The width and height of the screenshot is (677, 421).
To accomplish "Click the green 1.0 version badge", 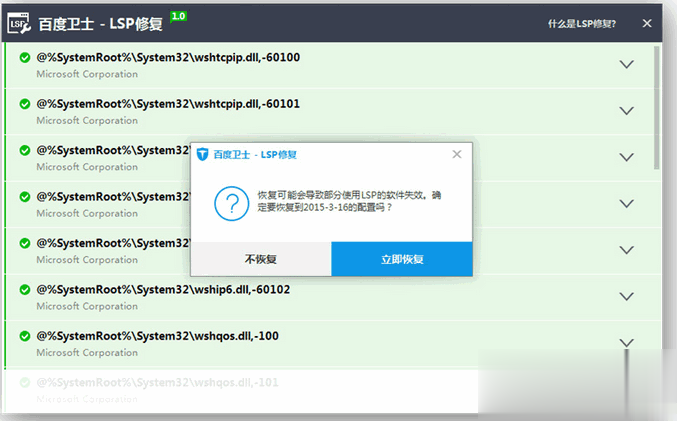I will click(x=178, y=17).
